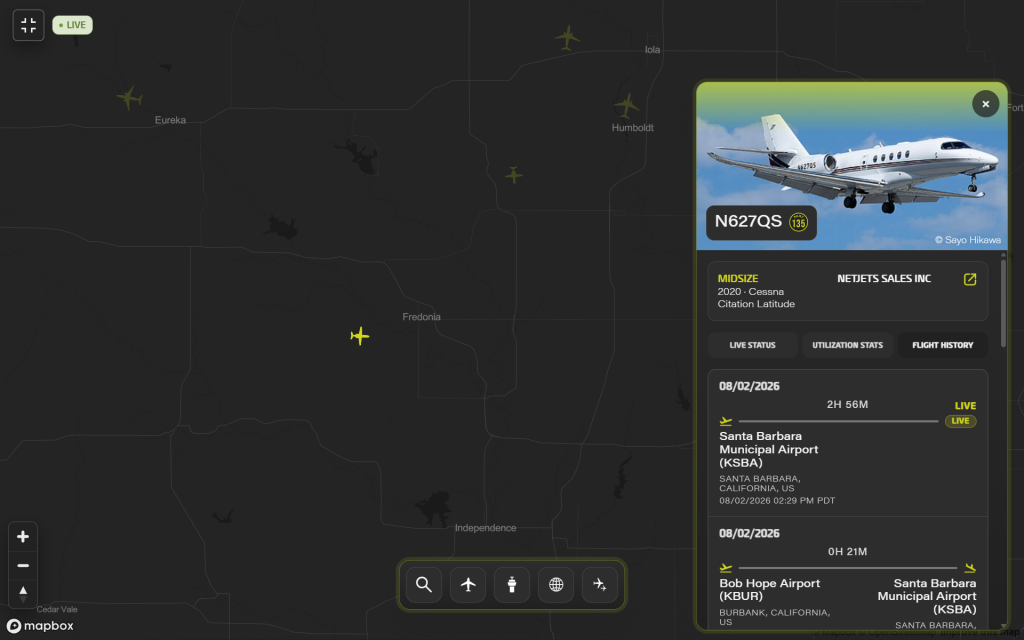Reset map bearing with compass button

point(23,594)
